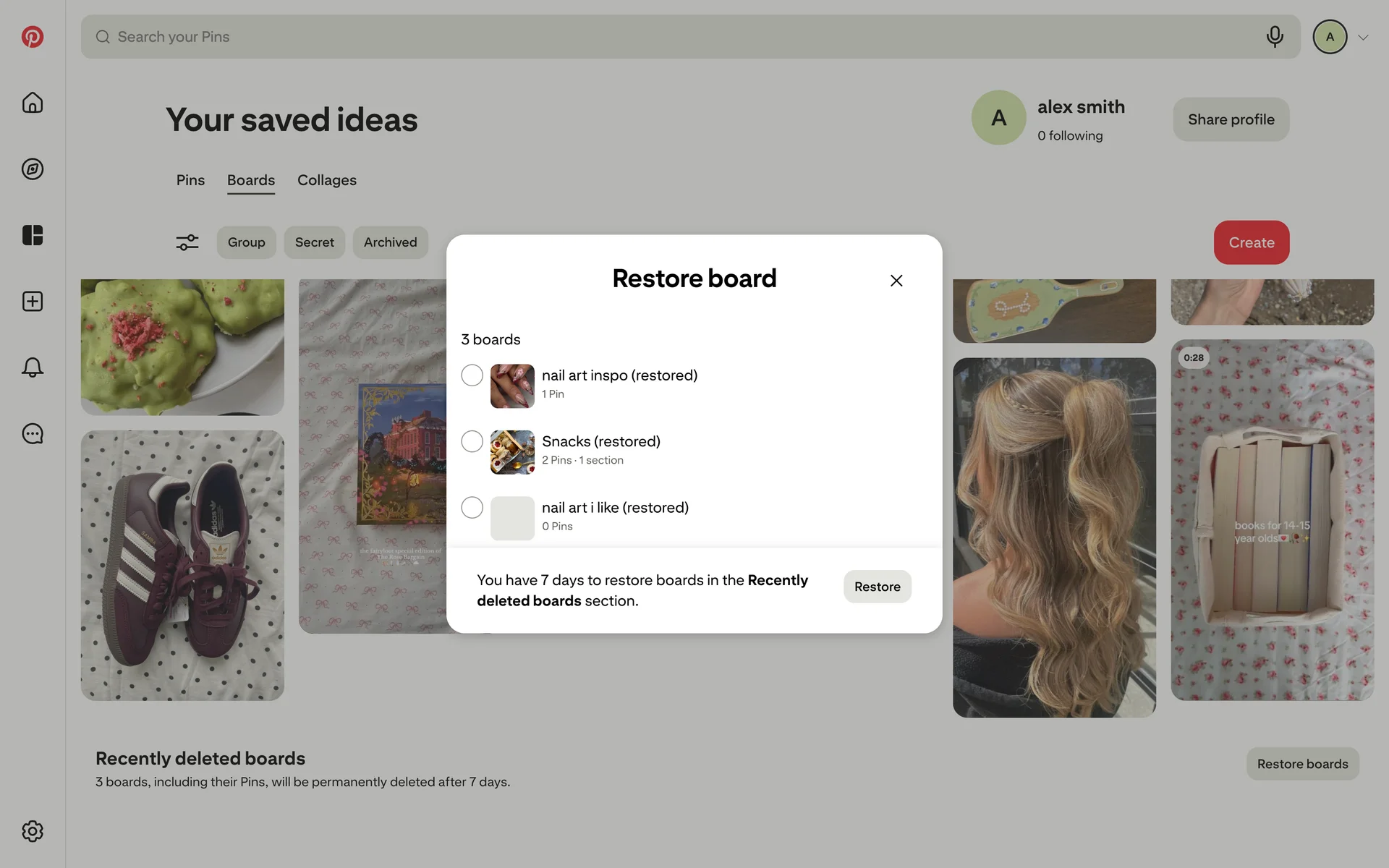Close the Restore board dialog
The height and width of the screenshot is (868, 1389).
(896, 281)
